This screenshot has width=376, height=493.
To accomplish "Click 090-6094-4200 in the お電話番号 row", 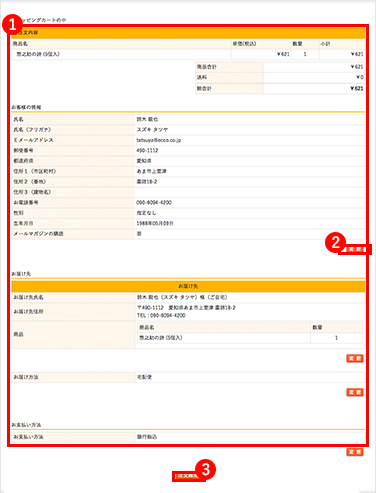I will point(154,202).
